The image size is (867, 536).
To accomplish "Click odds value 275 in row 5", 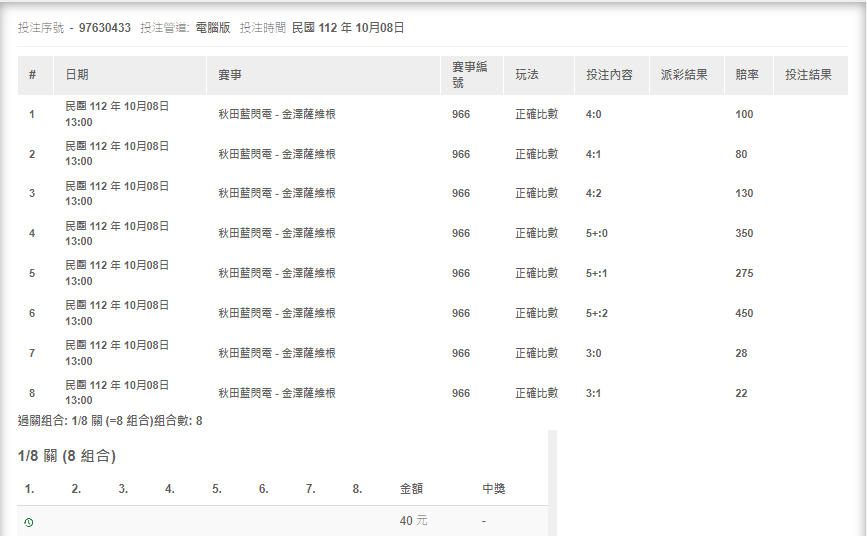I will pyautogui.click(x=744, y=273).
